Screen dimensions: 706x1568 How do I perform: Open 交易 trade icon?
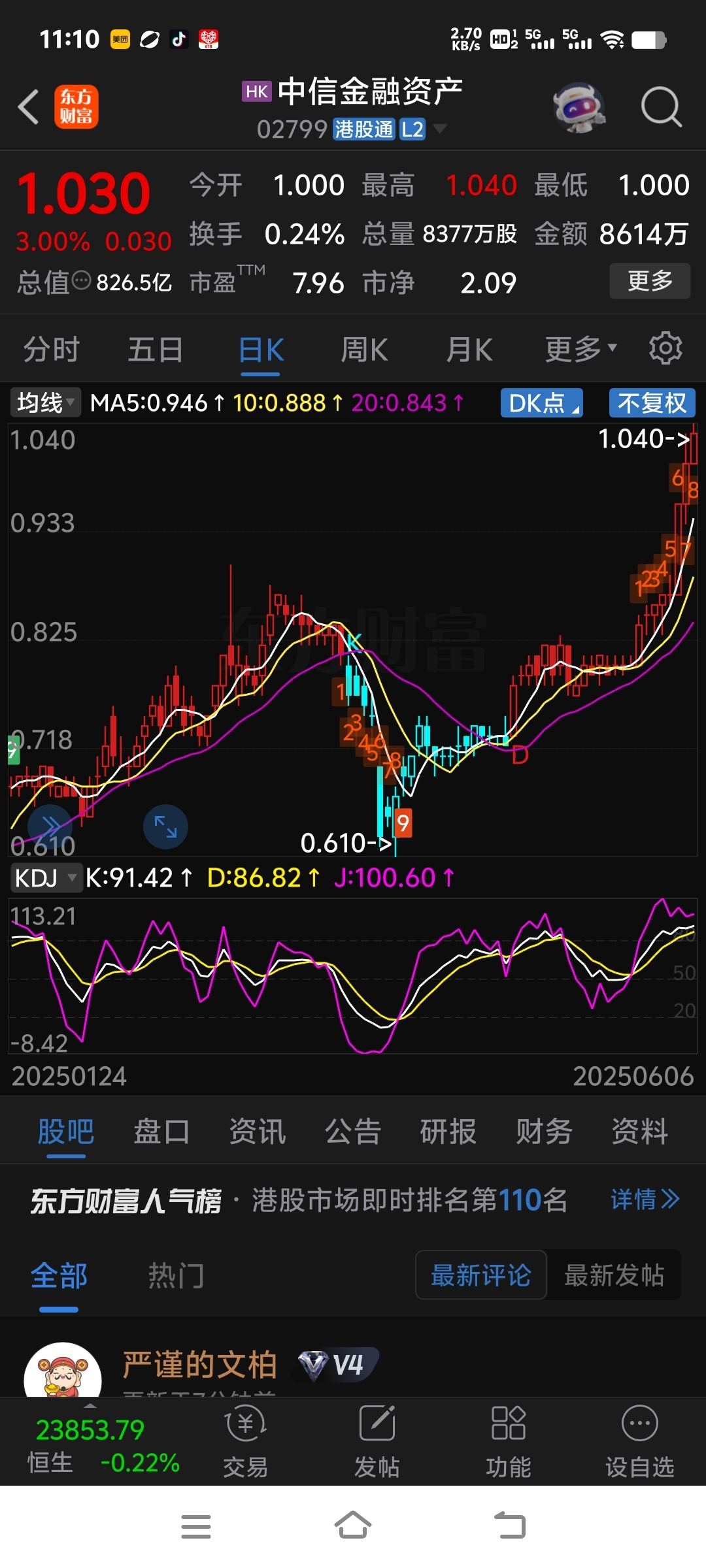[246, 1442]
